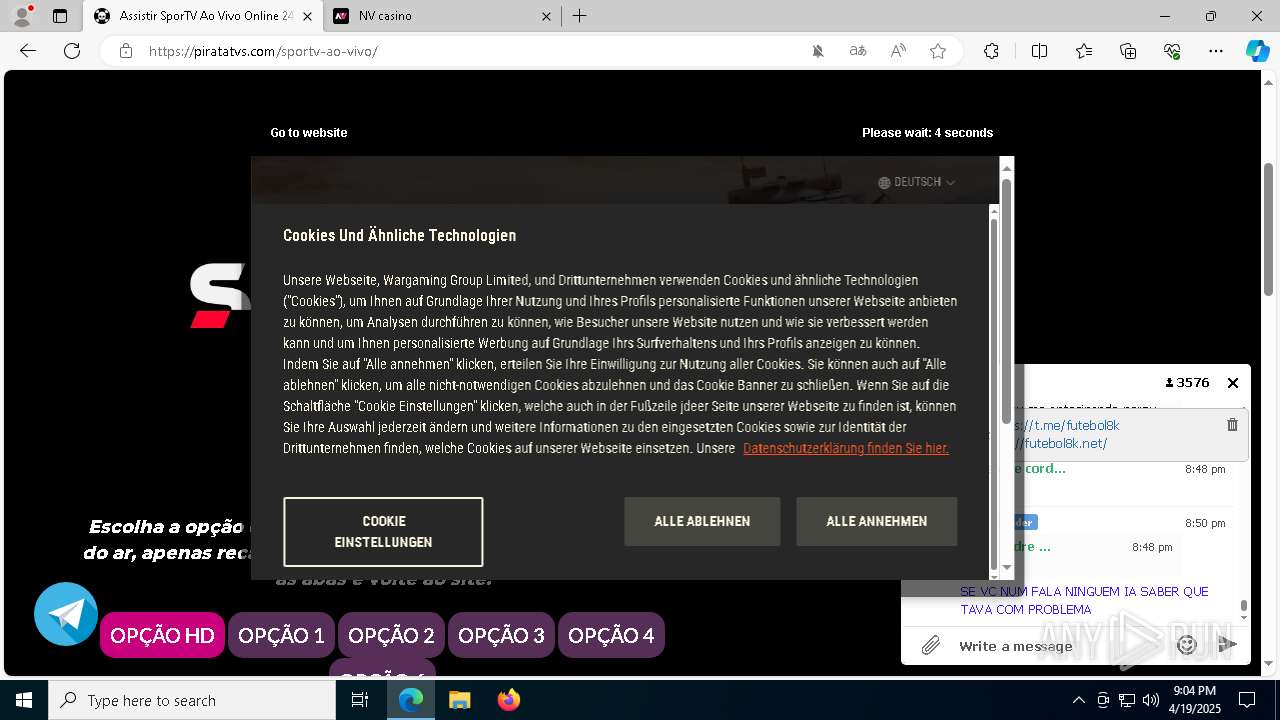Viewport: 1280px width, 720px height.
Task: Select the OPÇÃO 2 stream button
Action: point(391,635)
